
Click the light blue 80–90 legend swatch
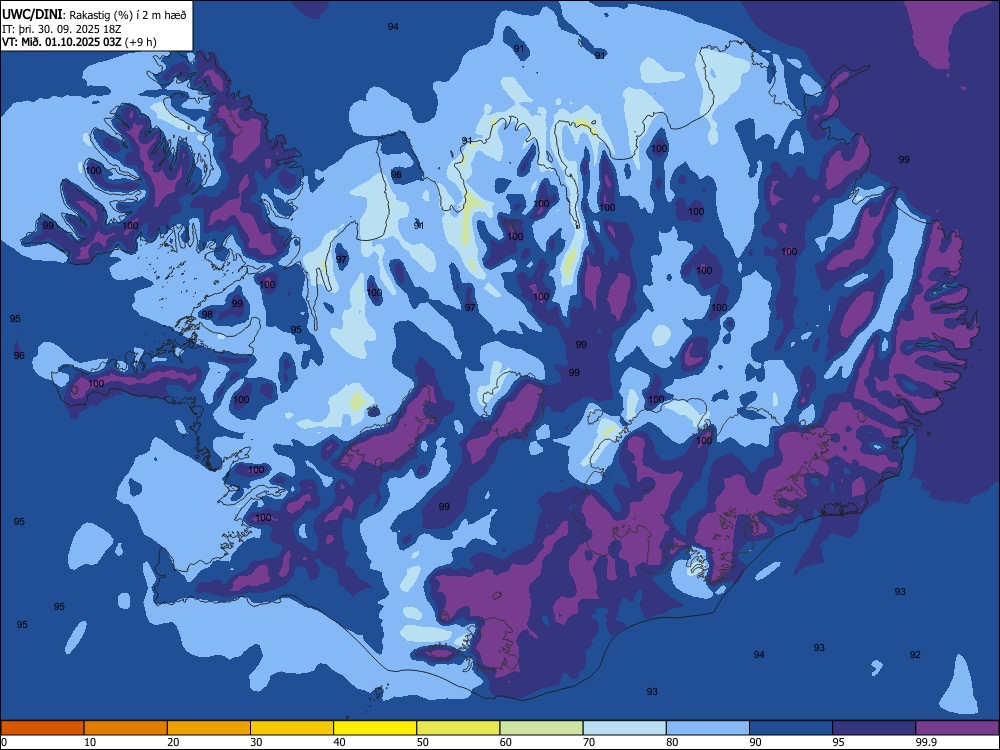click(x=708, y=728)
